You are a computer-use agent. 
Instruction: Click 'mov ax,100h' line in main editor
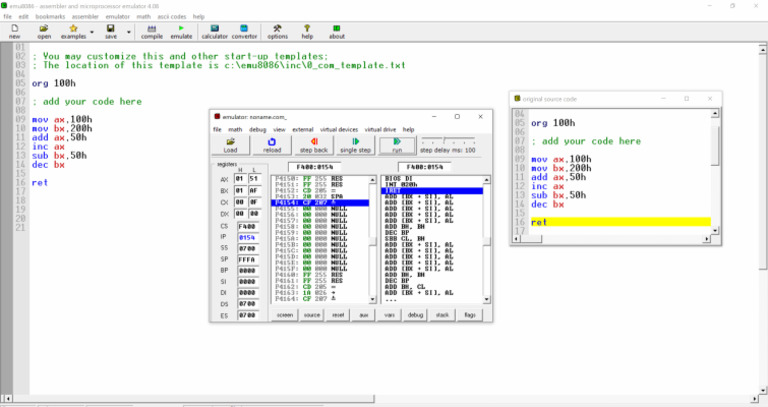click(x=62, y=119)
